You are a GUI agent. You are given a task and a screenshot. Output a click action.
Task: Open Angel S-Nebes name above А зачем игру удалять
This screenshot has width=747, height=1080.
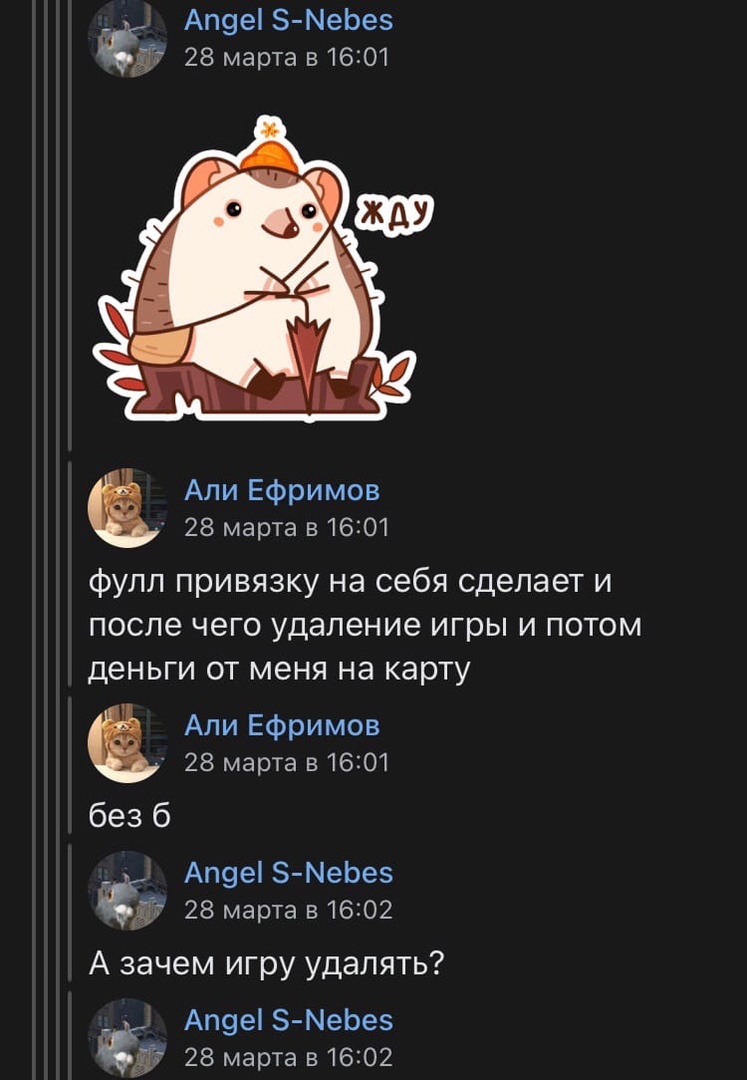click(x=288, y=873)
